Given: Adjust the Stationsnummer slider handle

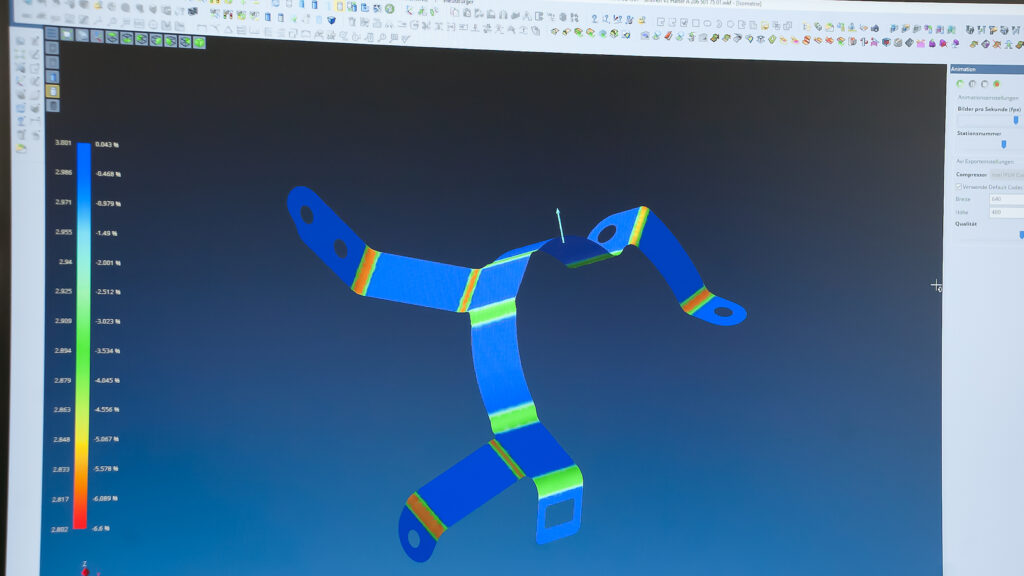Looking at the screenshot, I should [x=1004, y=144].
